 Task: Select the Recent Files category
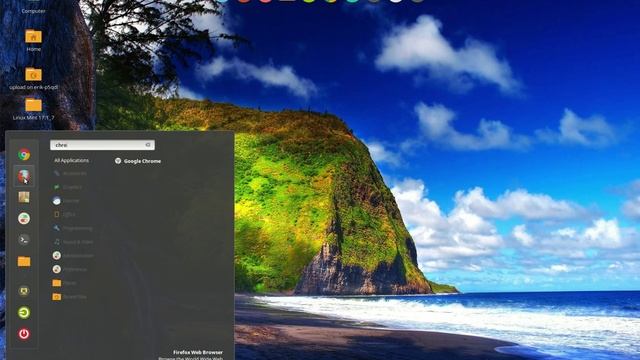click(69, 297)
